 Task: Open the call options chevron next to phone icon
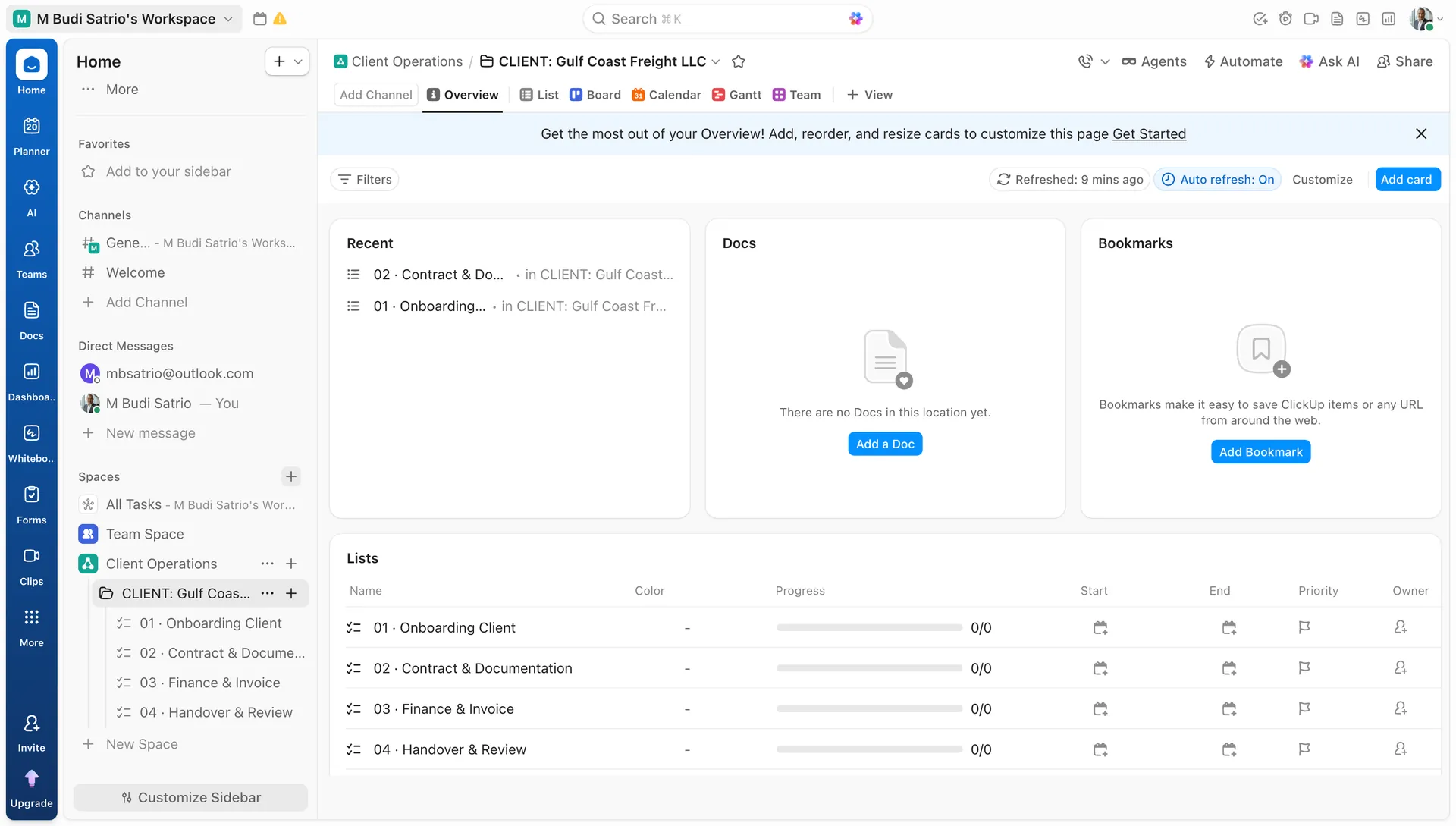coord(1106,61)
